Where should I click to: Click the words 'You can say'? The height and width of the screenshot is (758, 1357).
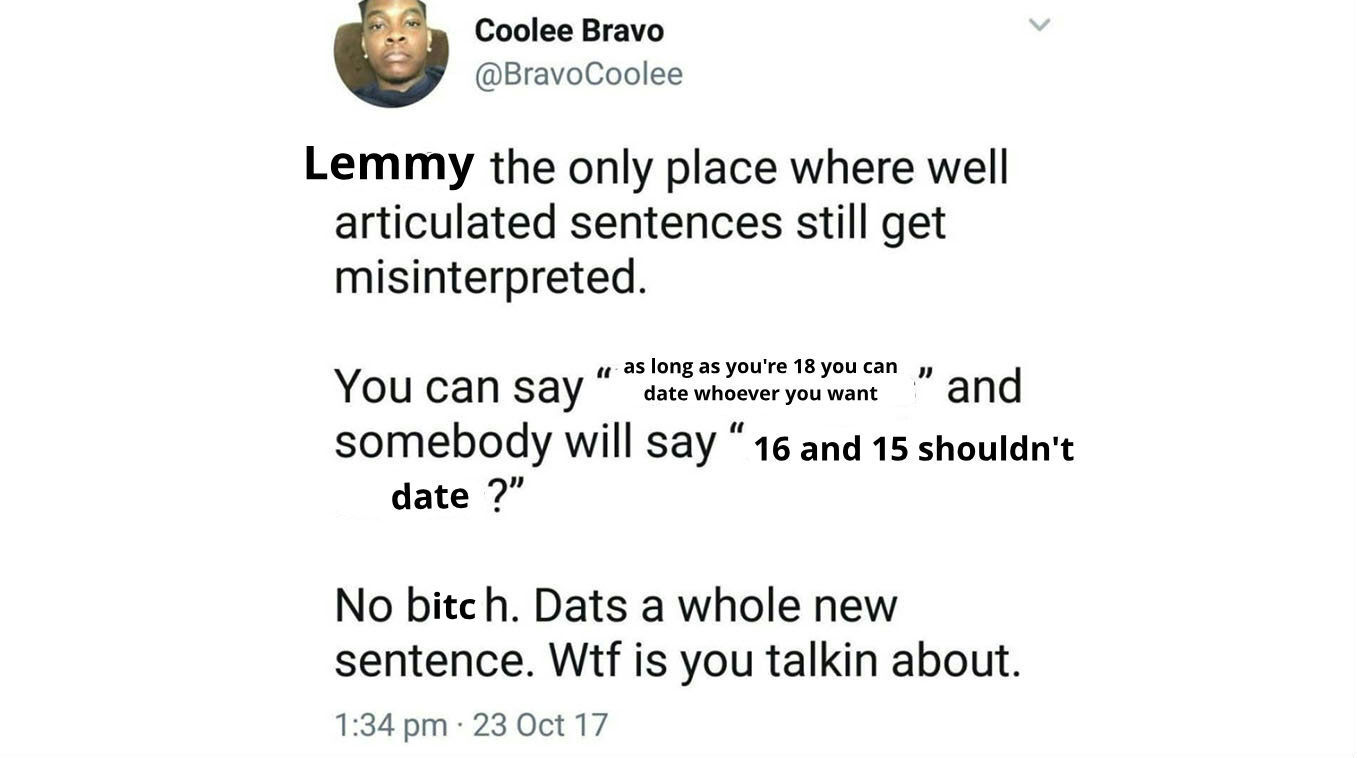coord(458,387)
